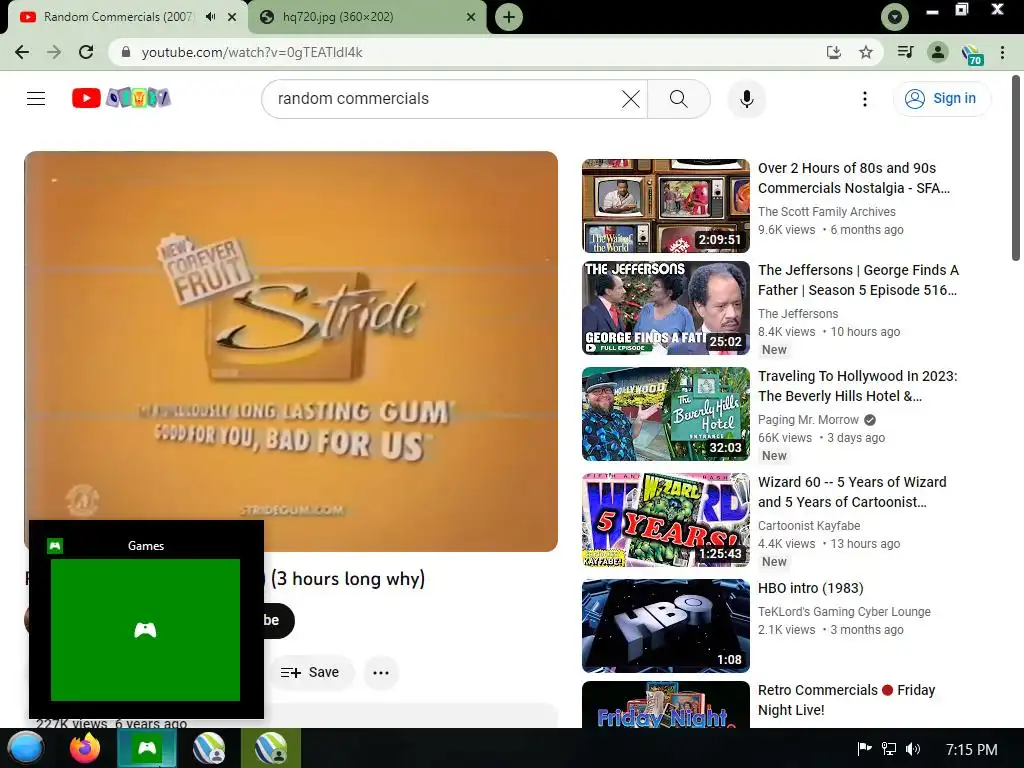Open The Jeffersons channel name
Viewport: 1024px width, 768px height.
tap(797, 313)
